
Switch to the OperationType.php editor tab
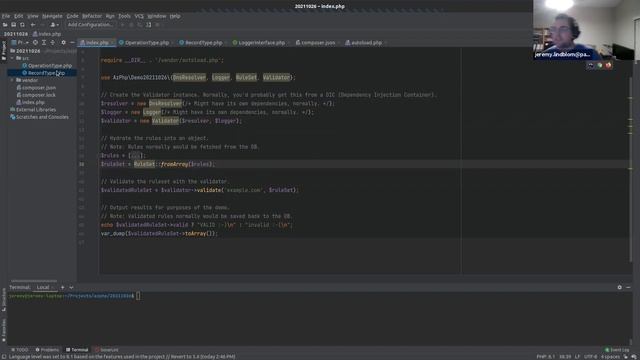147,42
